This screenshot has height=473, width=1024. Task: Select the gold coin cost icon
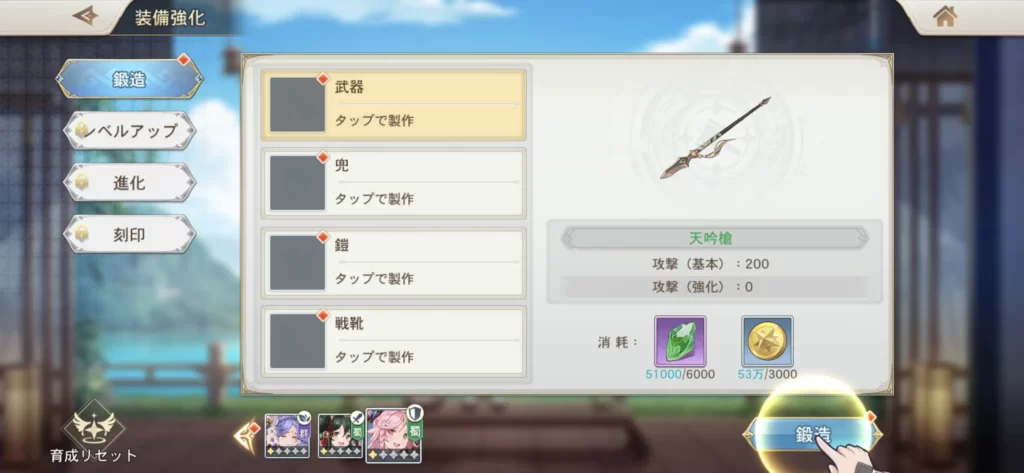[x=767, y=341]
